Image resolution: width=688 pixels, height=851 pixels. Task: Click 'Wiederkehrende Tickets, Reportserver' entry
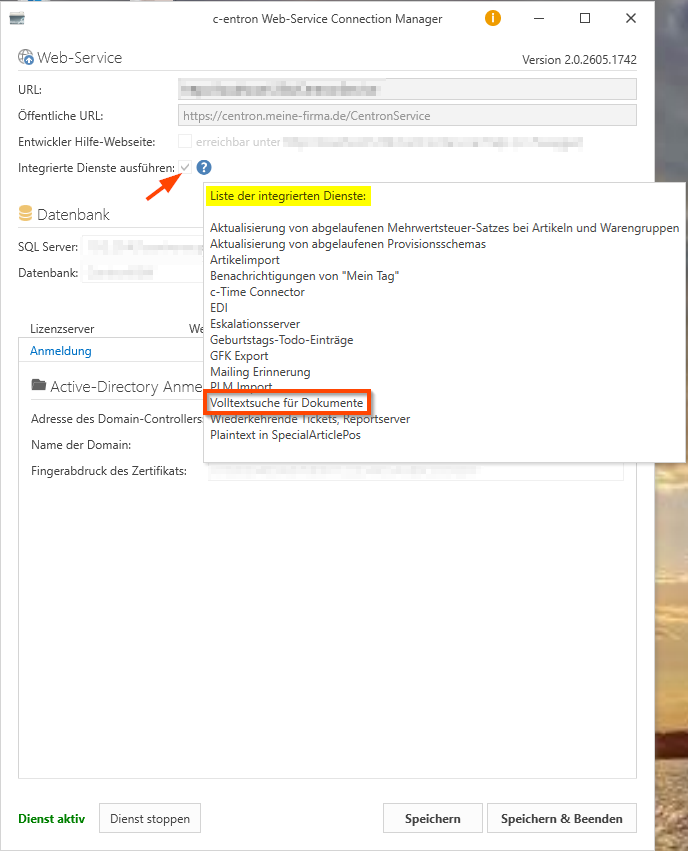pyautogui.click(x=310, y=419)
